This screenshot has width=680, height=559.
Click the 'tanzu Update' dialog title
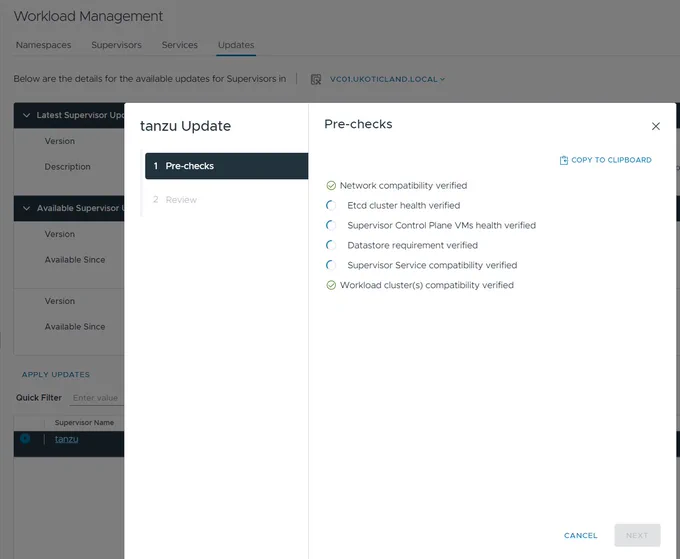tap(185, 126)
